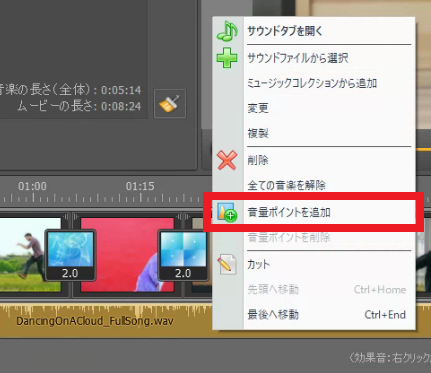Choose 変更 in the context menu
Image resolution: width=431 pixels, height=373 pixels.
click(258, 108)
